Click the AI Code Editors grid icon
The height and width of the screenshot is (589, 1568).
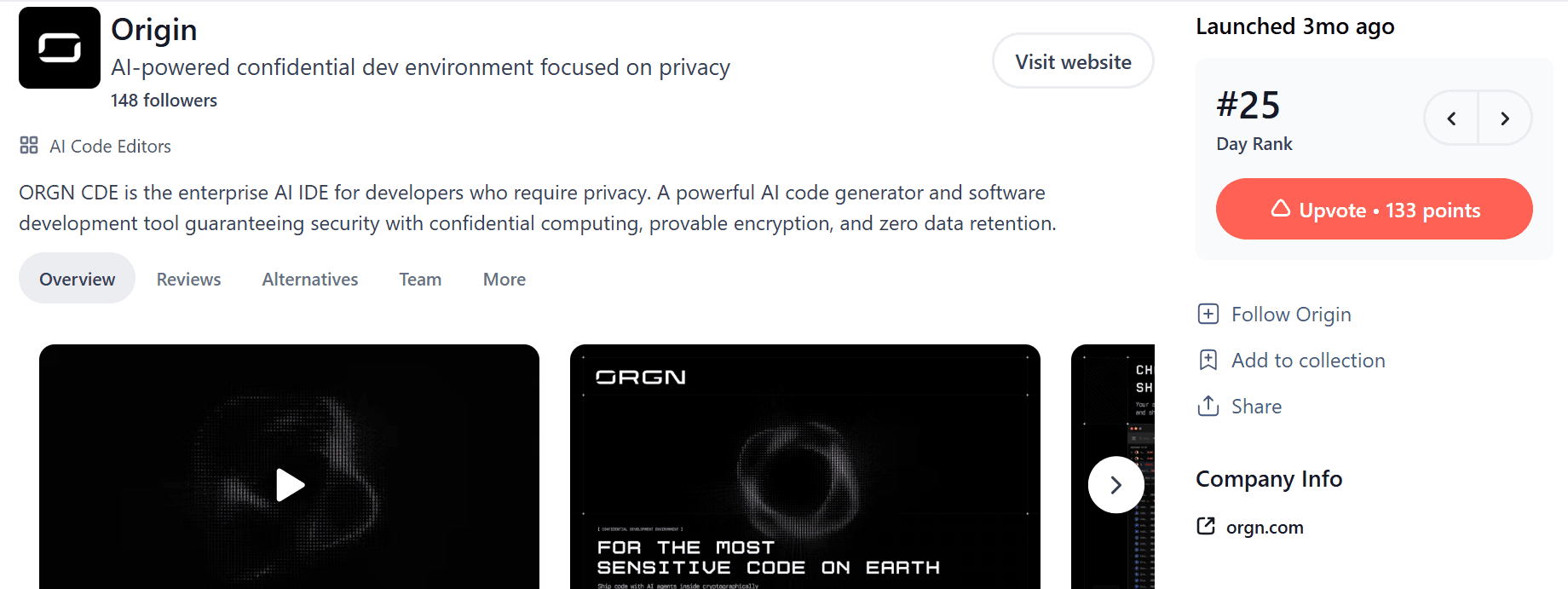[x=29, y=145]
